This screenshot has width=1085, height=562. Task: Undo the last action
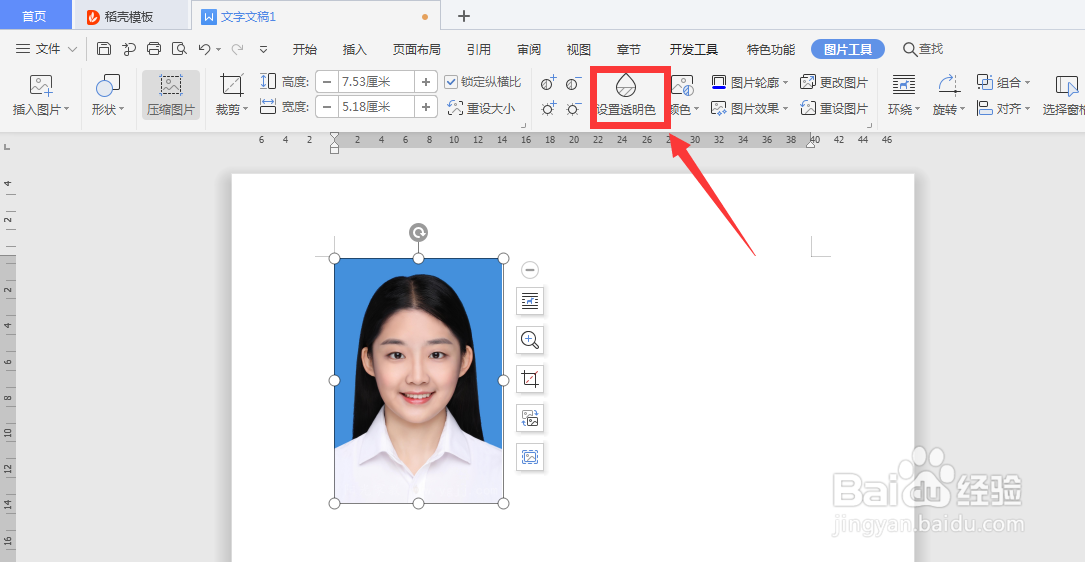[204, 48]
